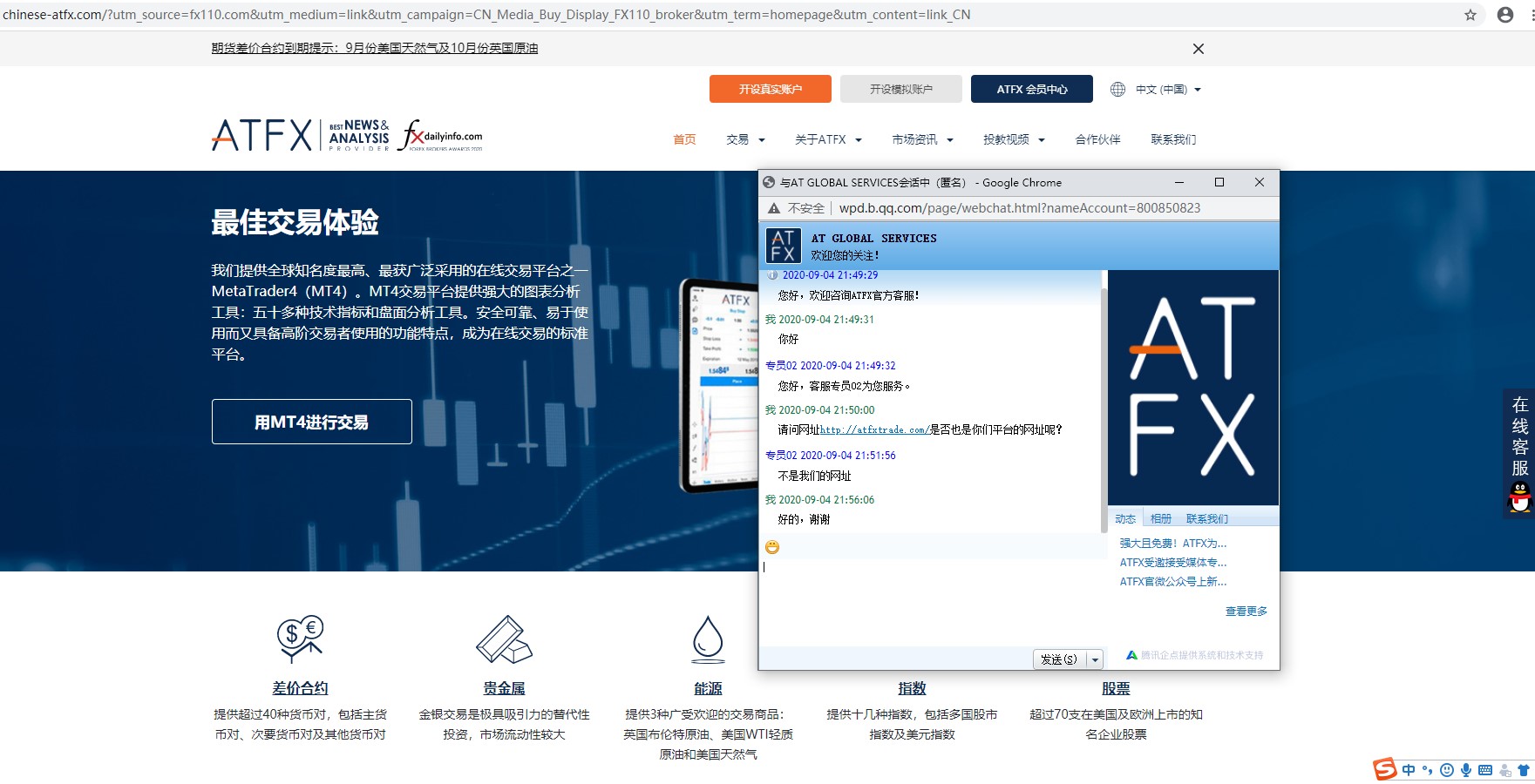Click the 能源 oil drop icon
Screen dimensions: 1535x784
coord(708,639)
